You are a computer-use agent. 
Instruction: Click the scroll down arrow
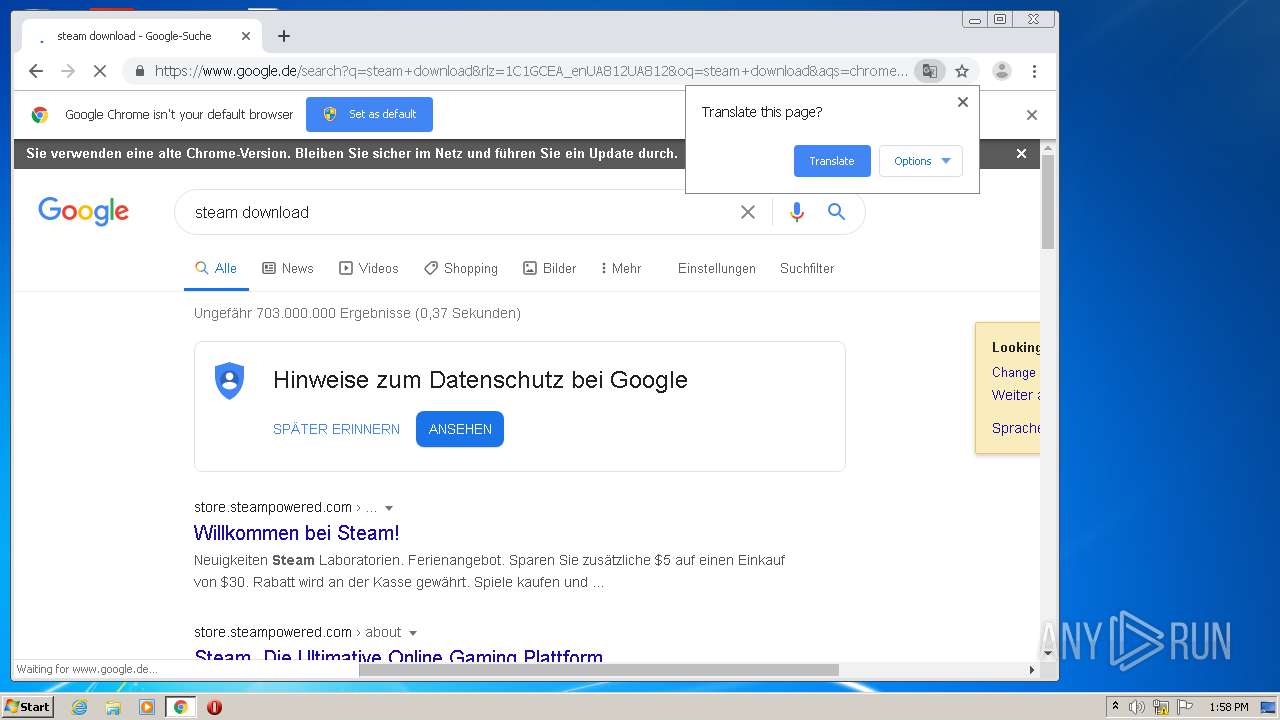tap(1048, 653)
